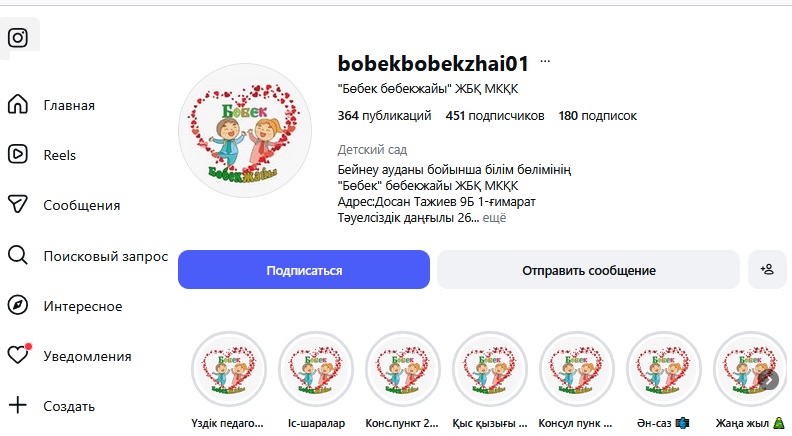The image size is (792, 436).
Task: Open Интересное compass icon
Action: (x=18, y=305)
